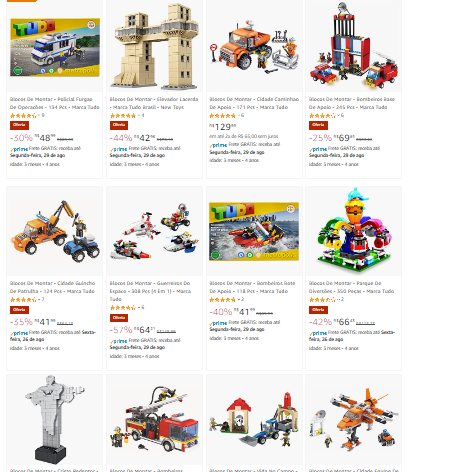Screen dimensions: 455x472
Task: Open the Cidade Guincho De Patrulha title link
Action: click(x=53, y=287)
